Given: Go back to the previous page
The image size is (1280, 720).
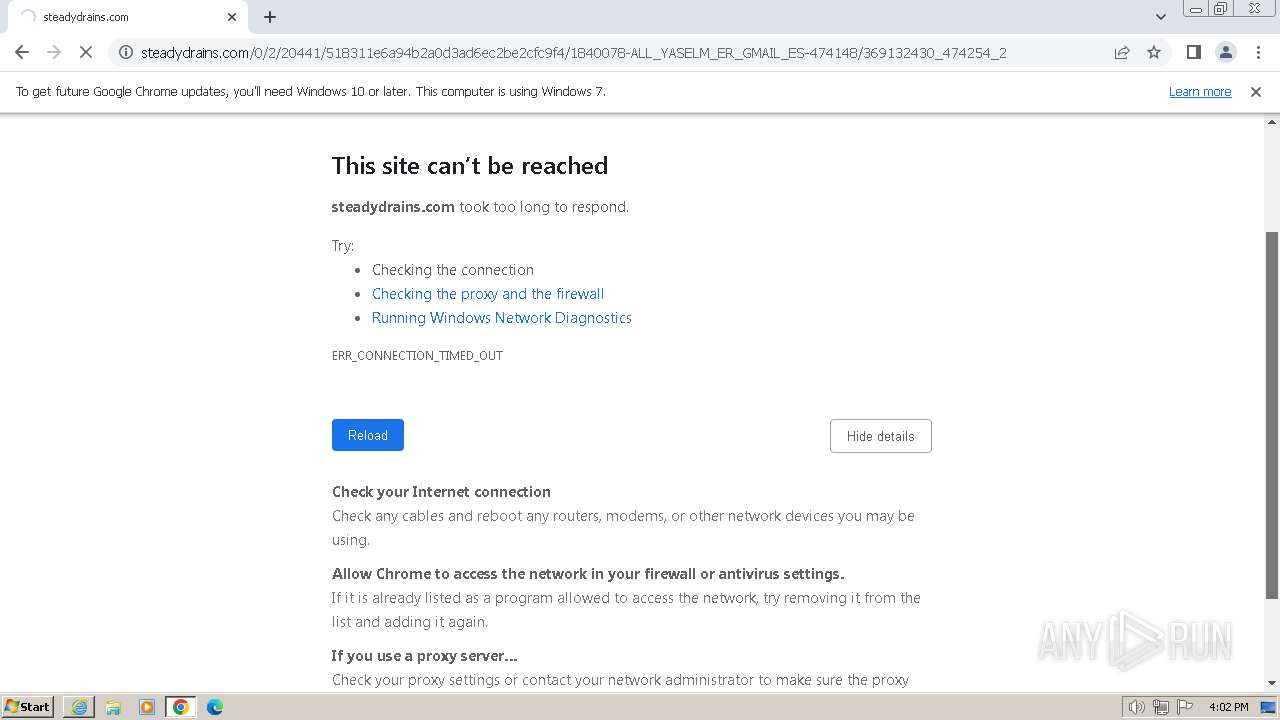Looking at the screenshot, I should [x=22, y=52].
